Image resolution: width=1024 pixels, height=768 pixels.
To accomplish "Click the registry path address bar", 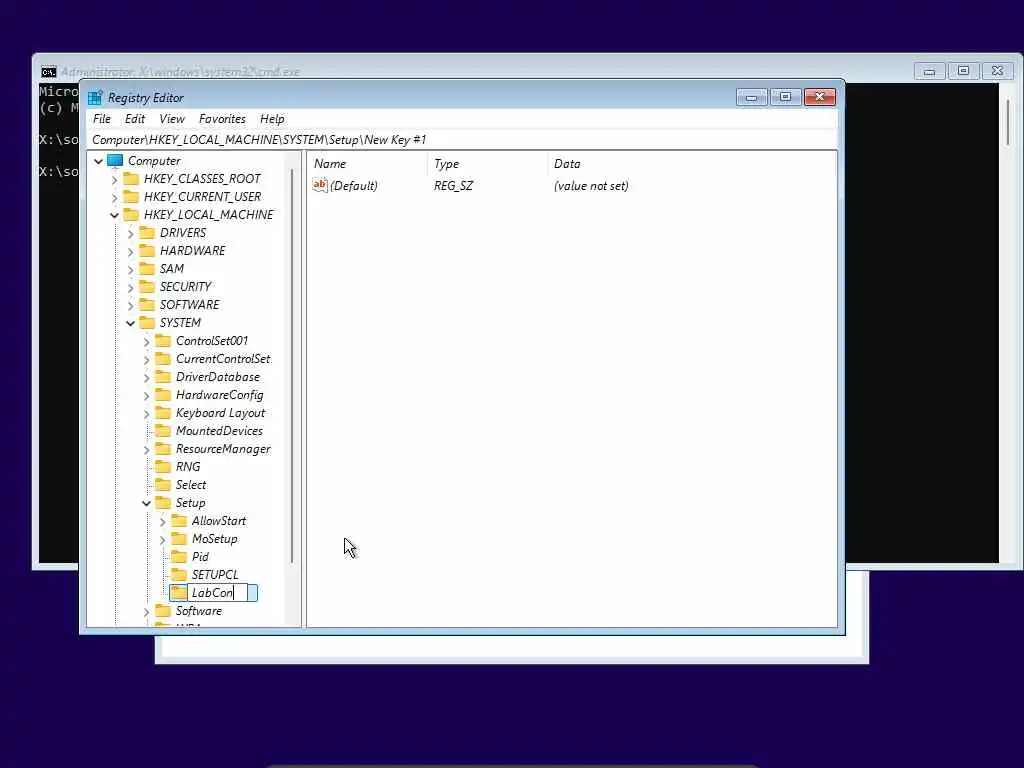I will (x=462, y=140).
